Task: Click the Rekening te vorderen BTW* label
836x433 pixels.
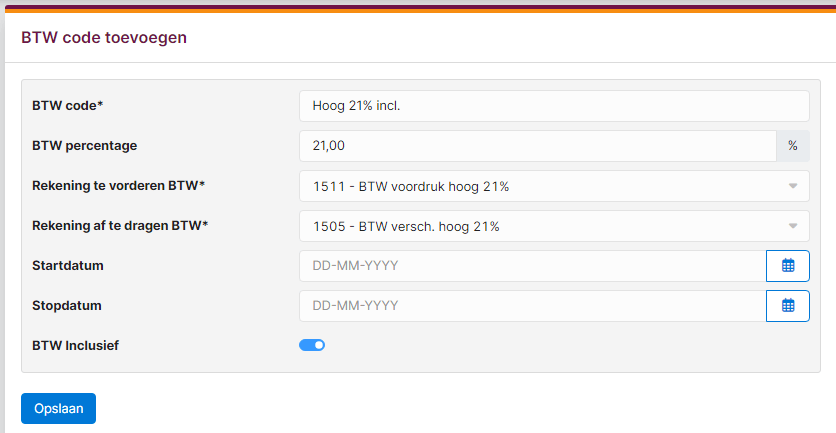Action: click(x=118, y=186)
